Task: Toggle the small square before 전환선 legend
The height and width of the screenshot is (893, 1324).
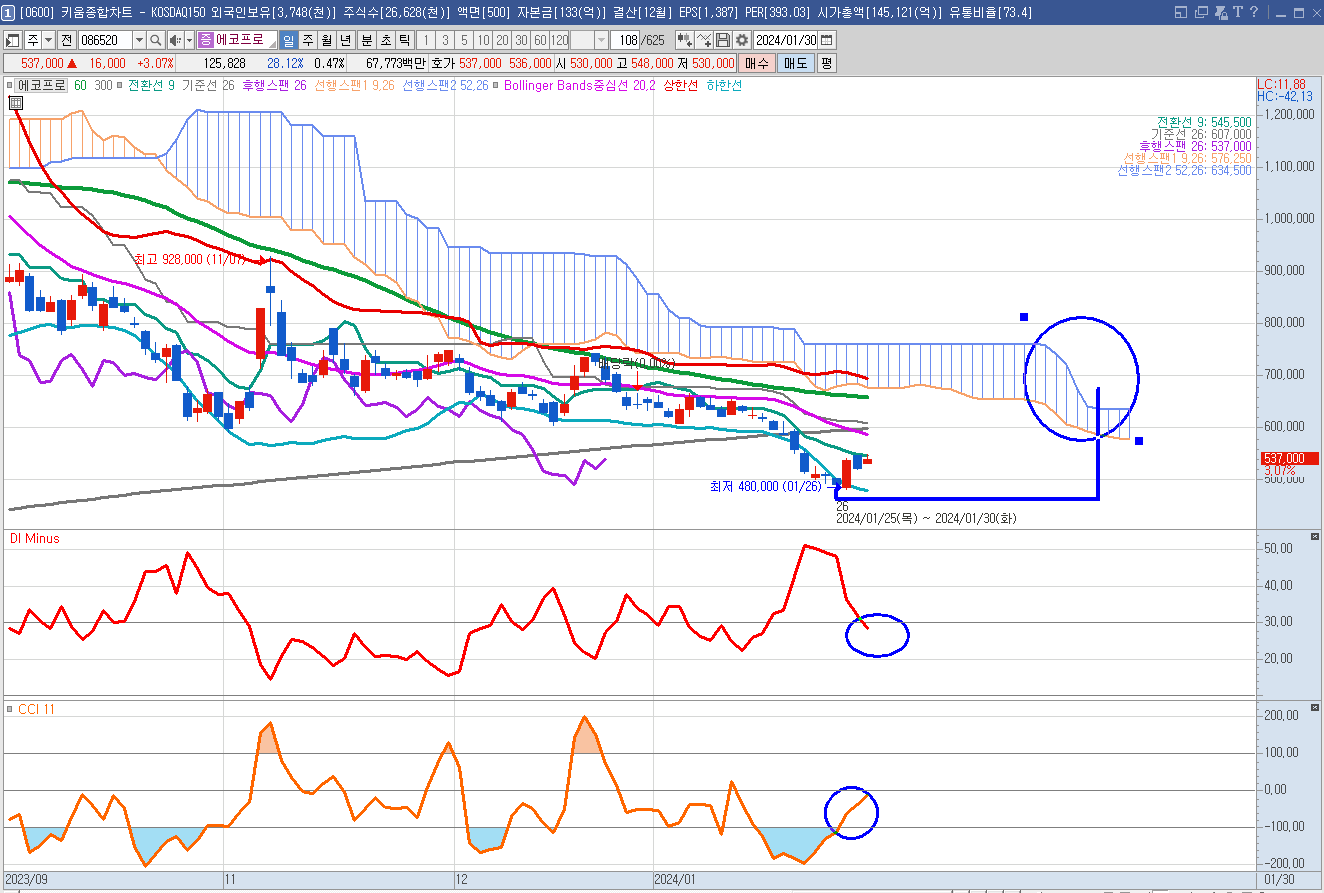Action: tap(122, 86)
